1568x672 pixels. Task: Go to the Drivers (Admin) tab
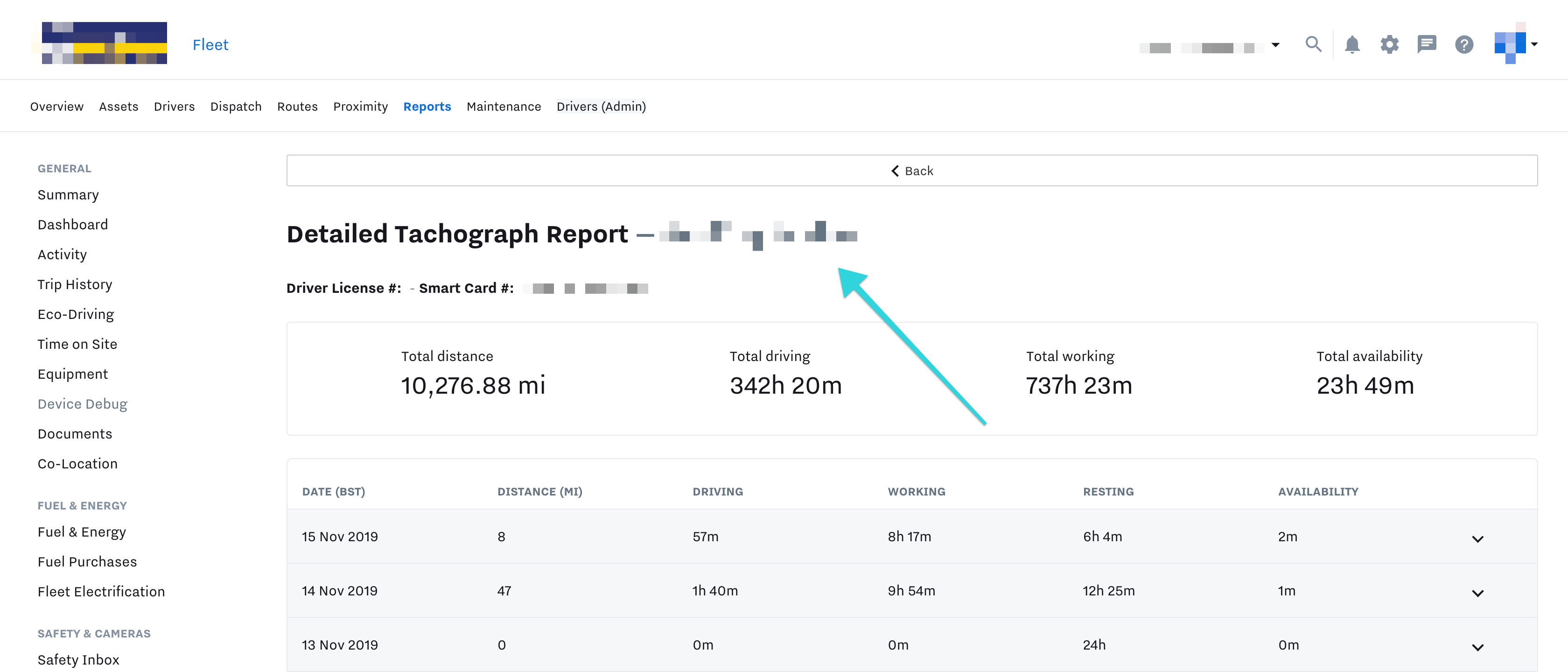[x=601, y=106]
